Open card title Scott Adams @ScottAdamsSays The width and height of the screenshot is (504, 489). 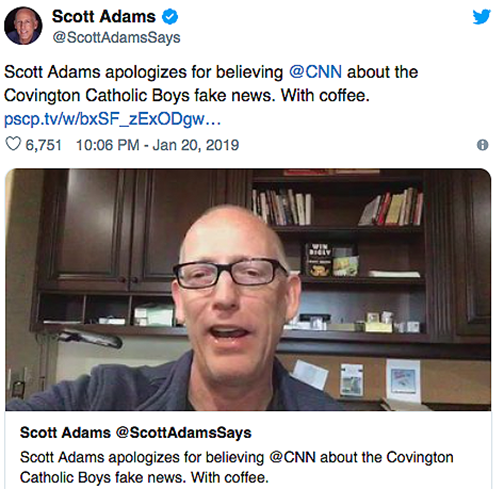(x=135, y=433)
